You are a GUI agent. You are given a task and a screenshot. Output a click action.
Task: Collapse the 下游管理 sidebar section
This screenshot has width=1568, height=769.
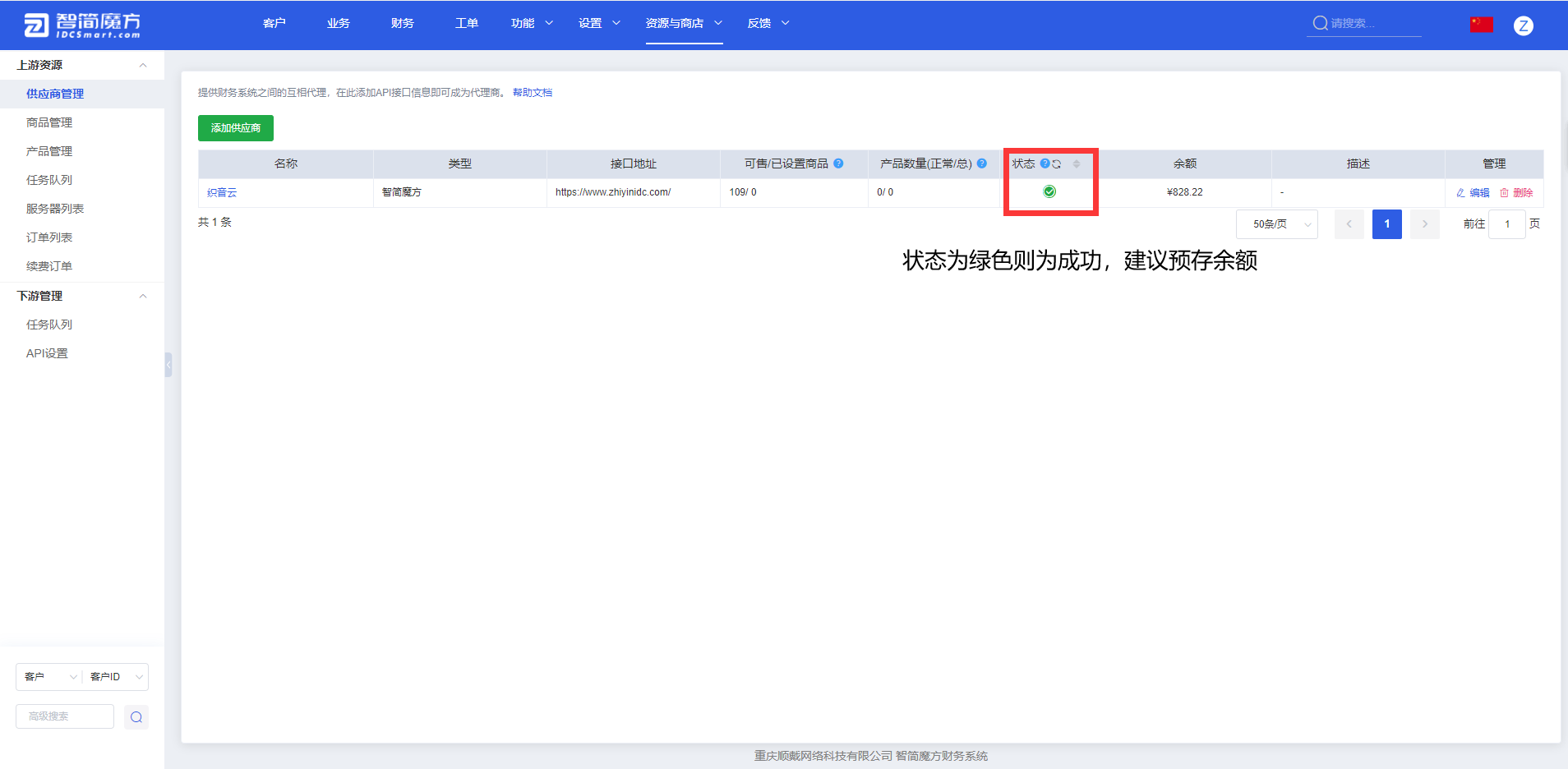(x=143, y=296)
